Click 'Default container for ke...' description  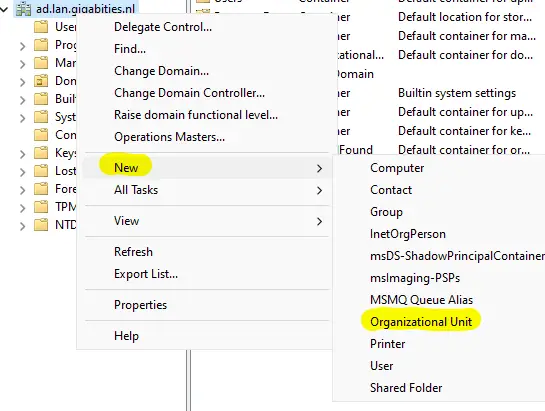click(x=464, y=131)
